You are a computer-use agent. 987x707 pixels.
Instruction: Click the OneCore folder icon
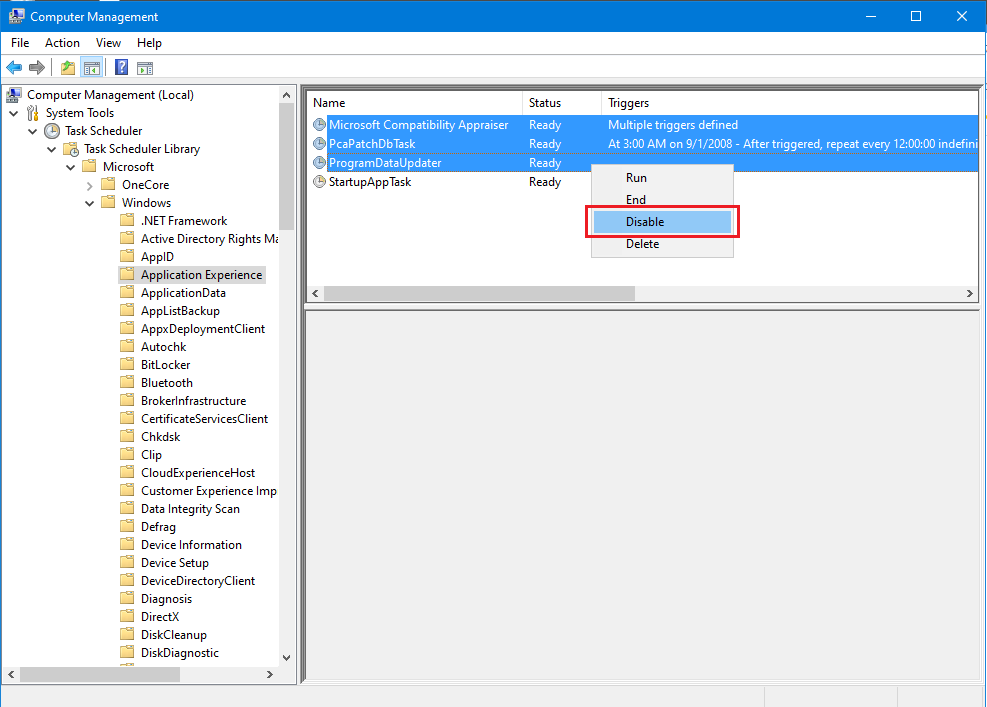click(108, 184)
